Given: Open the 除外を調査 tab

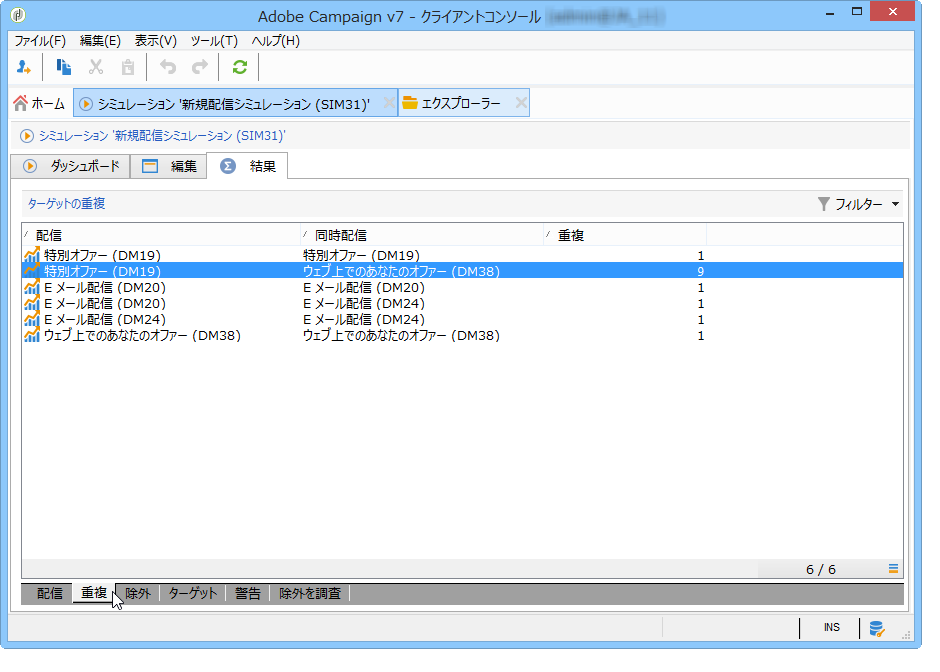Looking at the screenshot, I should 310,593.
